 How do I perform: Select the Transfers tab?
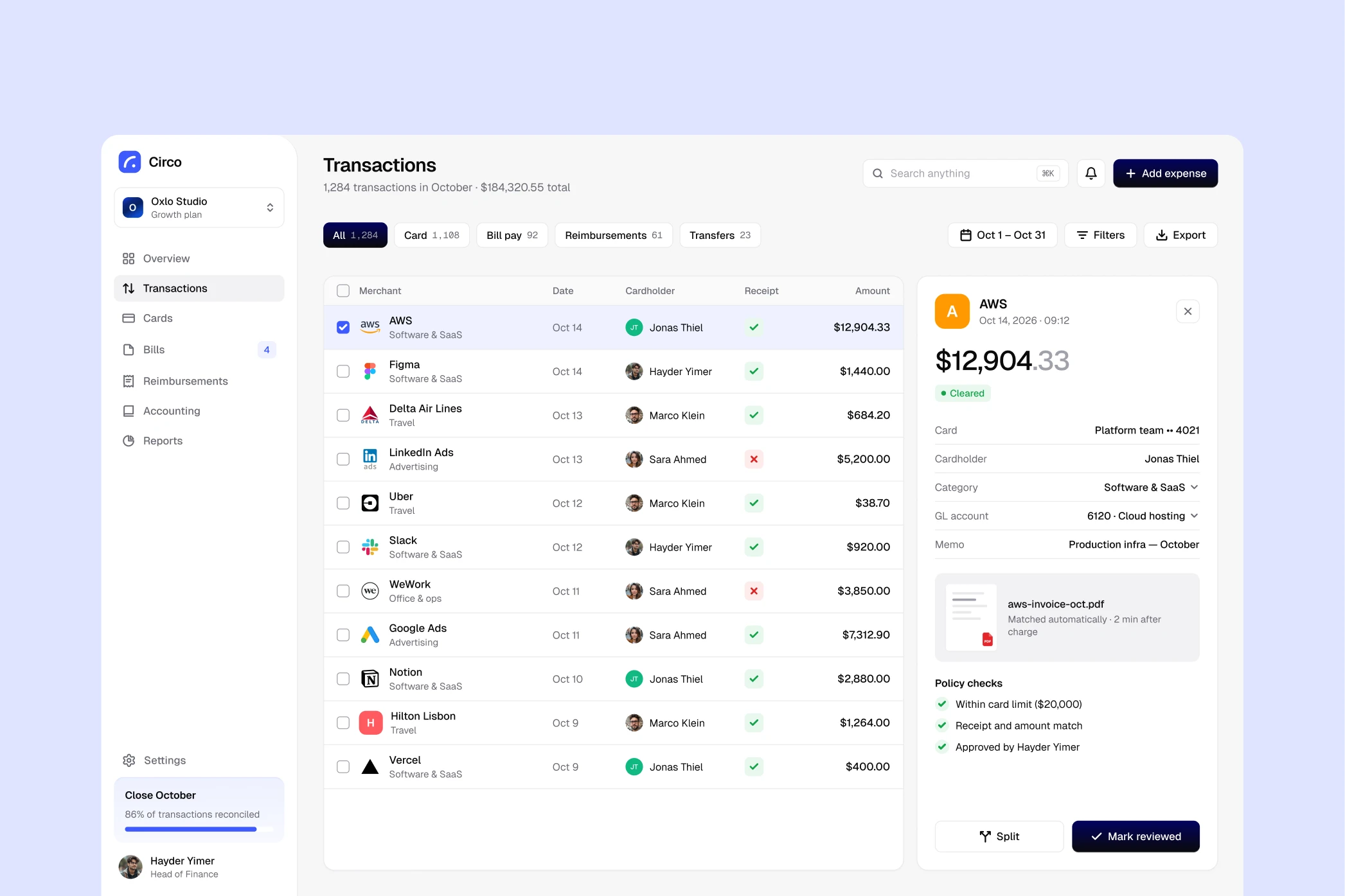coord(720,235)
